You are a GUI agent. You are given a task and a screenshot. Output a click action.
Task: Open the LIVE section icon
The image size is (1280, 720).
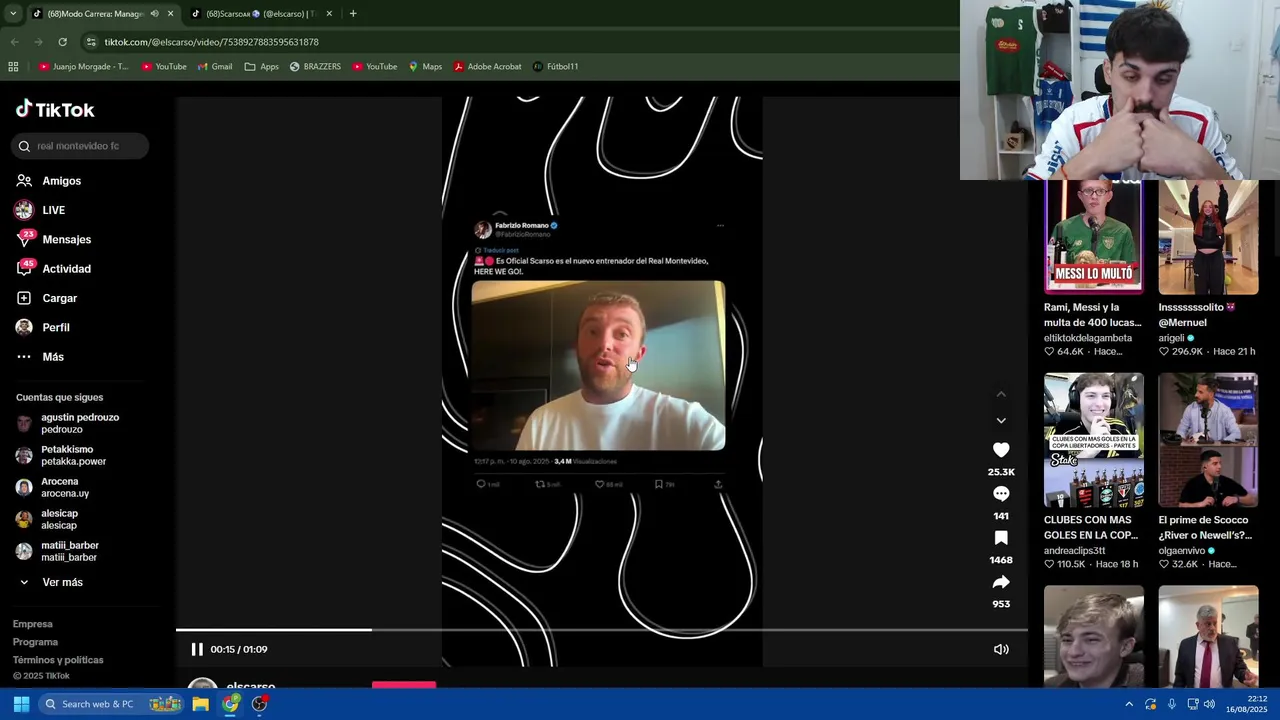tap(24, 210)
